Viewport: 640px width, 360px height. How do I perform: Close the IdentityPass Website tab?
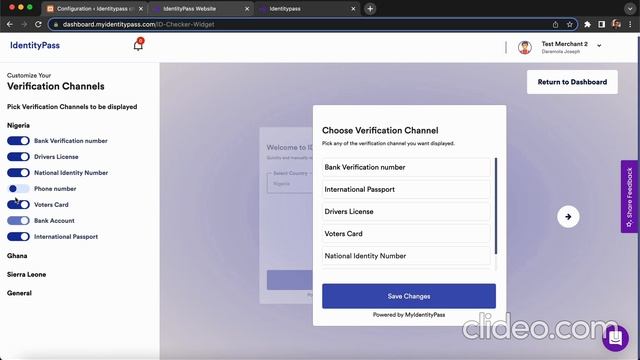(x=247, y=9)
